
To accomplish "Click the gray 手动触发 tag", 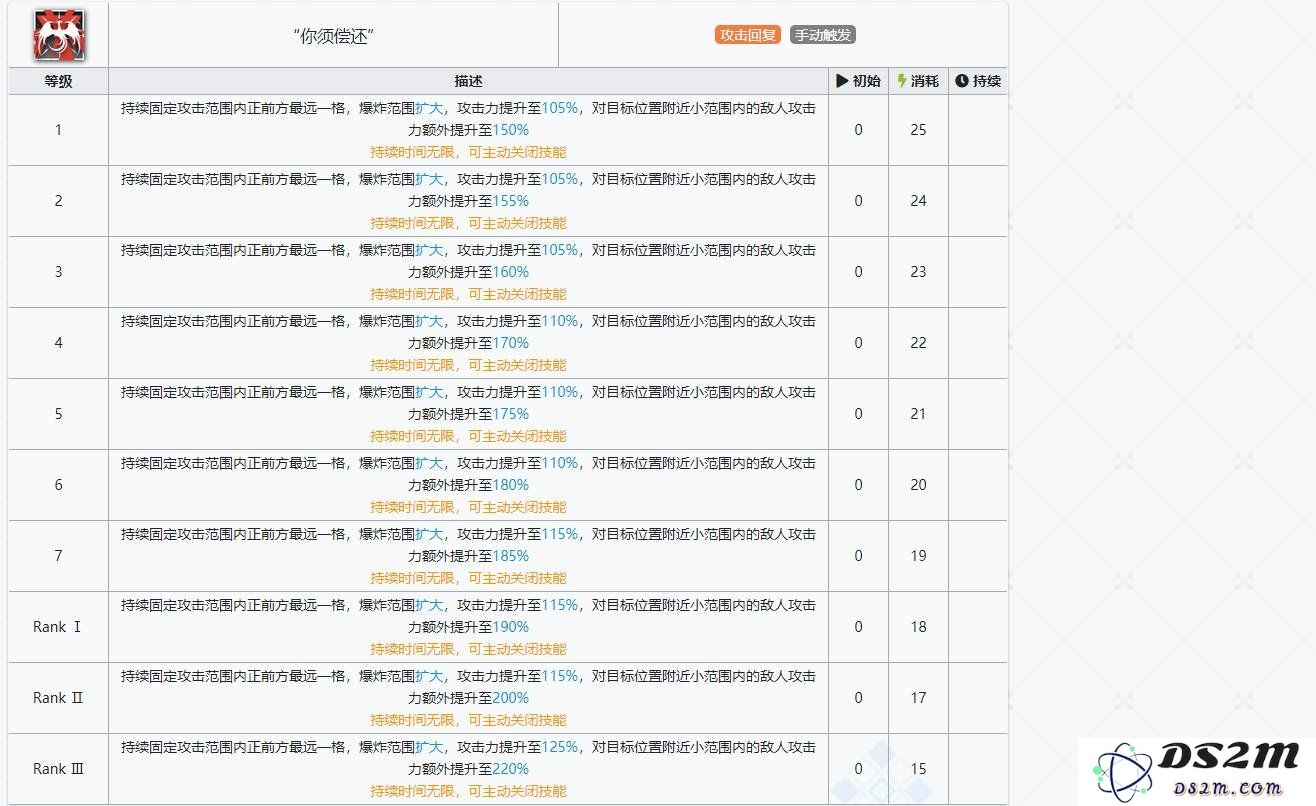I will [823, 35].
